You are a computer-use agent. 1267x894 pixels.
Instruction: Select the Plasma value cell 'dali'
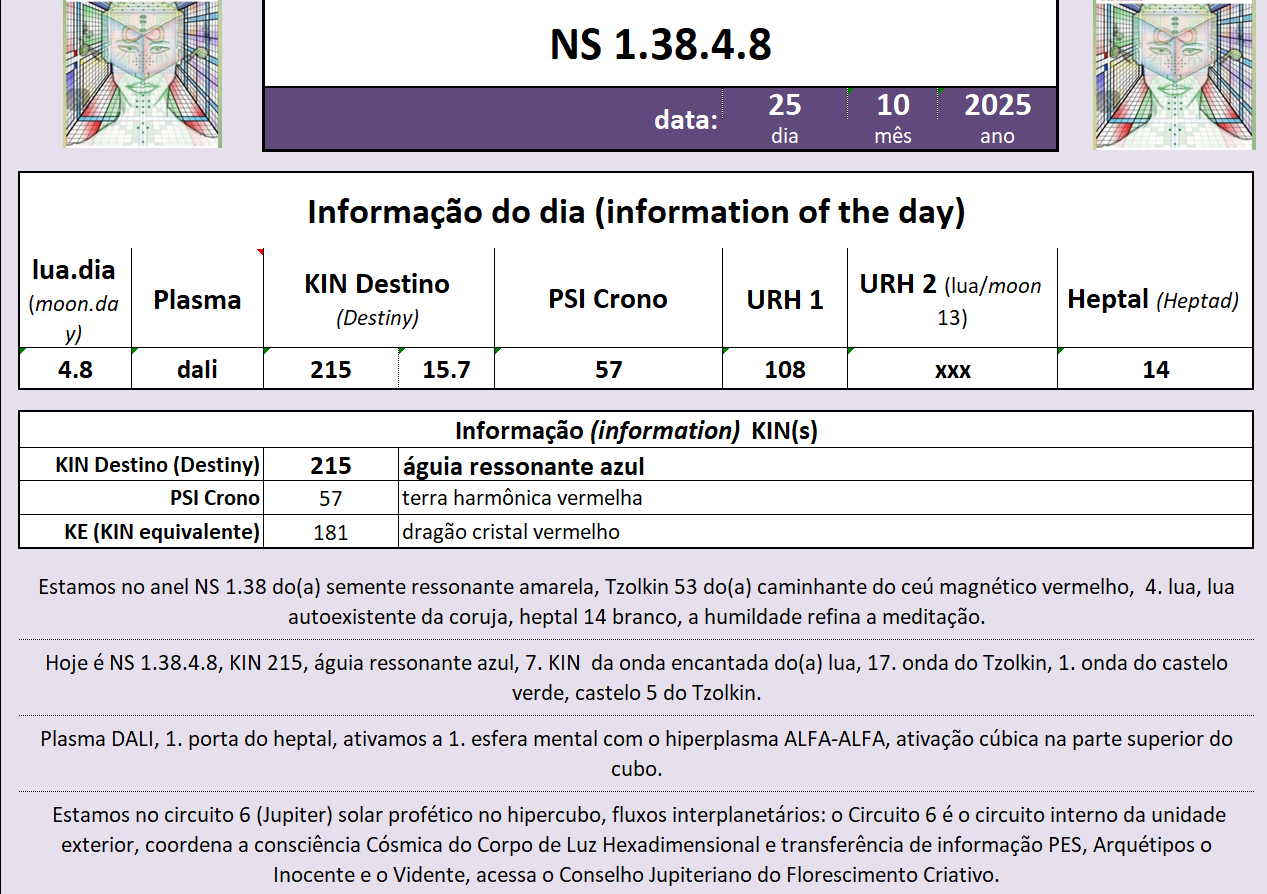197,369
